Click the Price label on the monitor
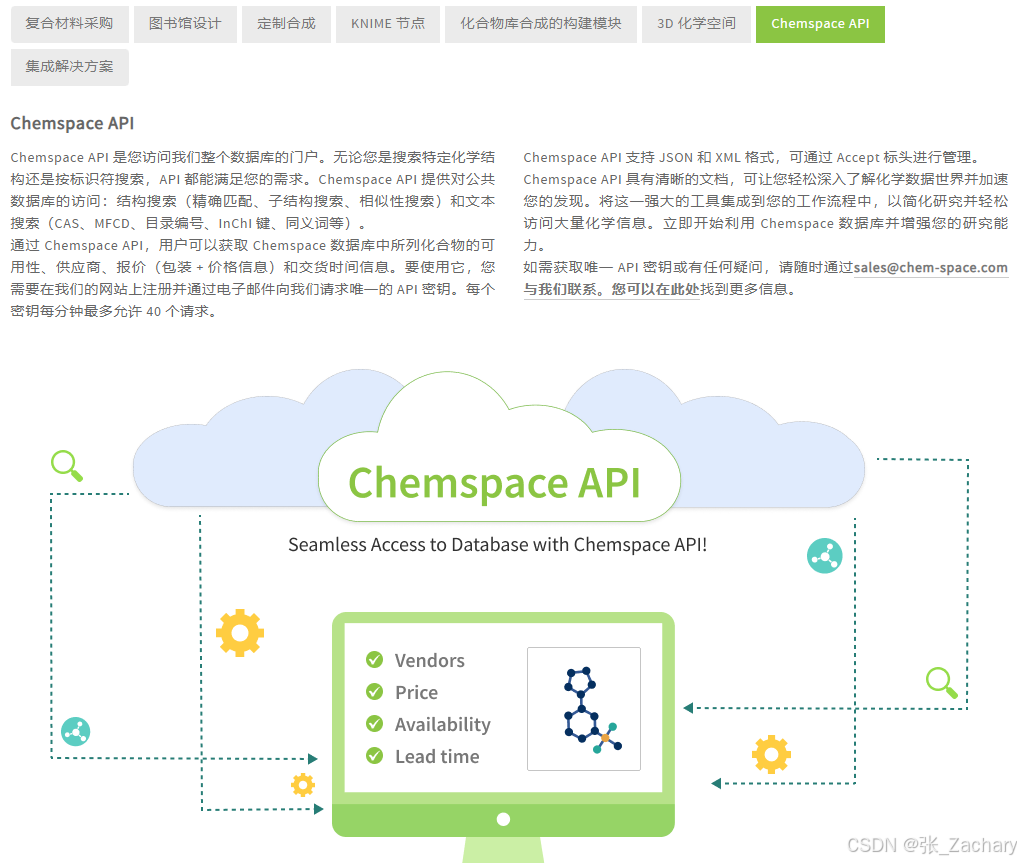Image resolution: width=1021 pixels, height=863 pixels. [x=417, y=692]
